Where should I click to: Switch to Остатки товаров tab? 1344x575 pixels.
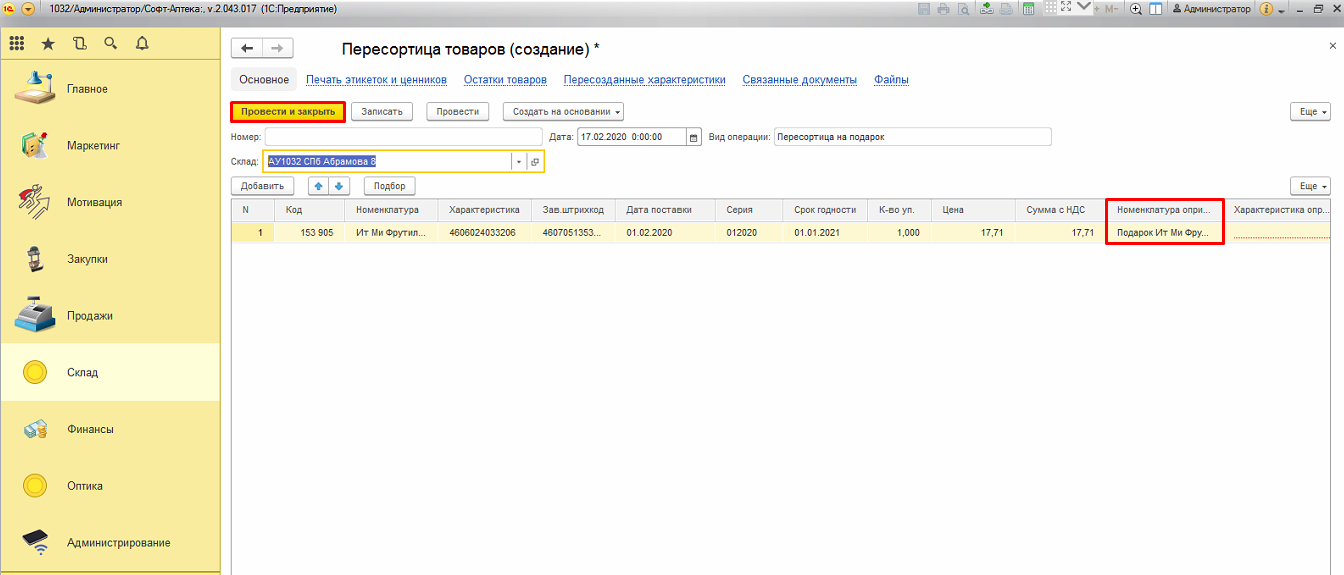click(x=505, y=80)
